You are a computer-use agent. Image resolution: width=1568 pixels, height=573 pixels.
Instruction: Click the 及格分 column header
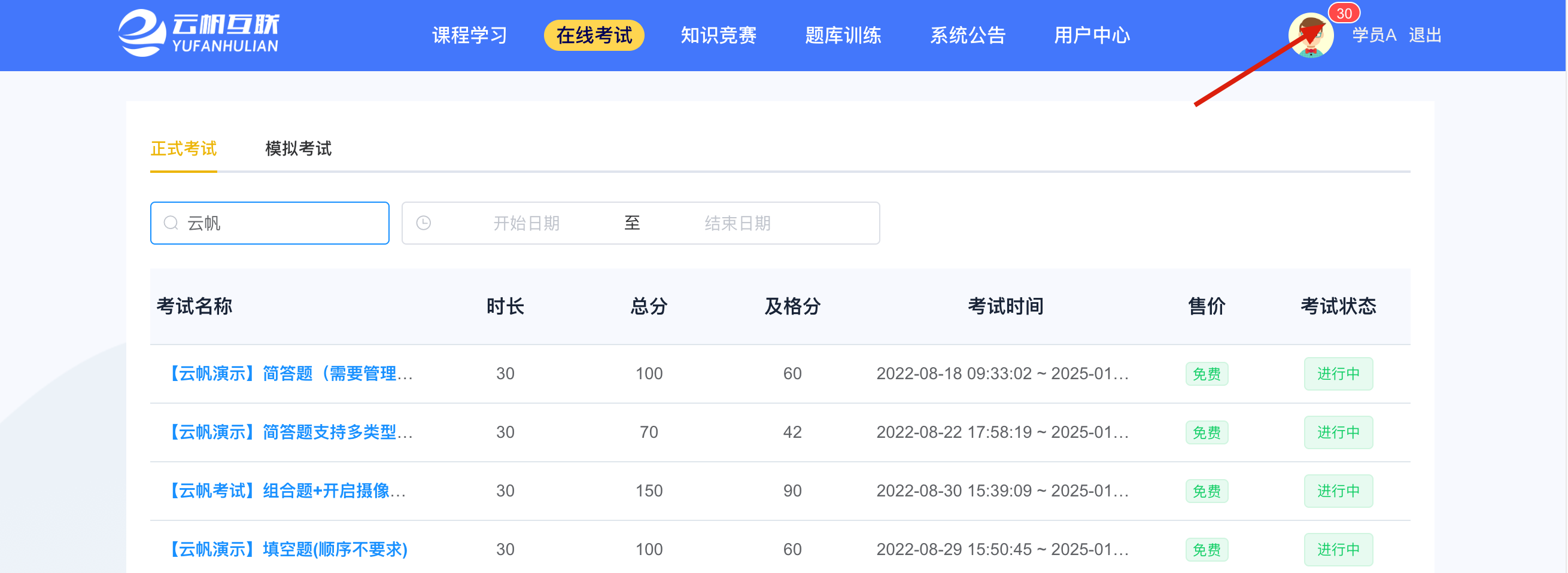coord(792,306)
